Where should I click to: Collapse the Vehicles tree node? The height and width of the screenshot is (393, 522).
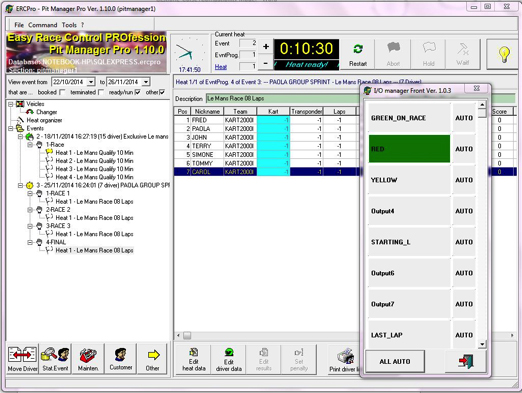11,104
